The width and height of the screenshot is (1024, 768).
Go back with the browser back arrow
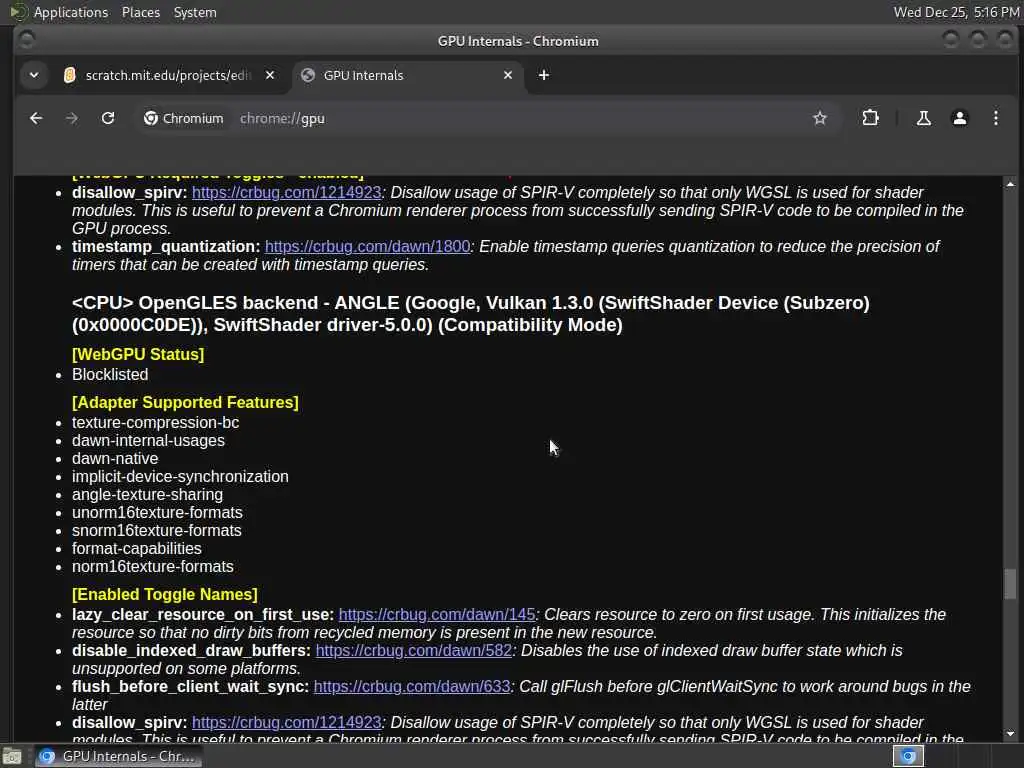[x=36, y=118]
